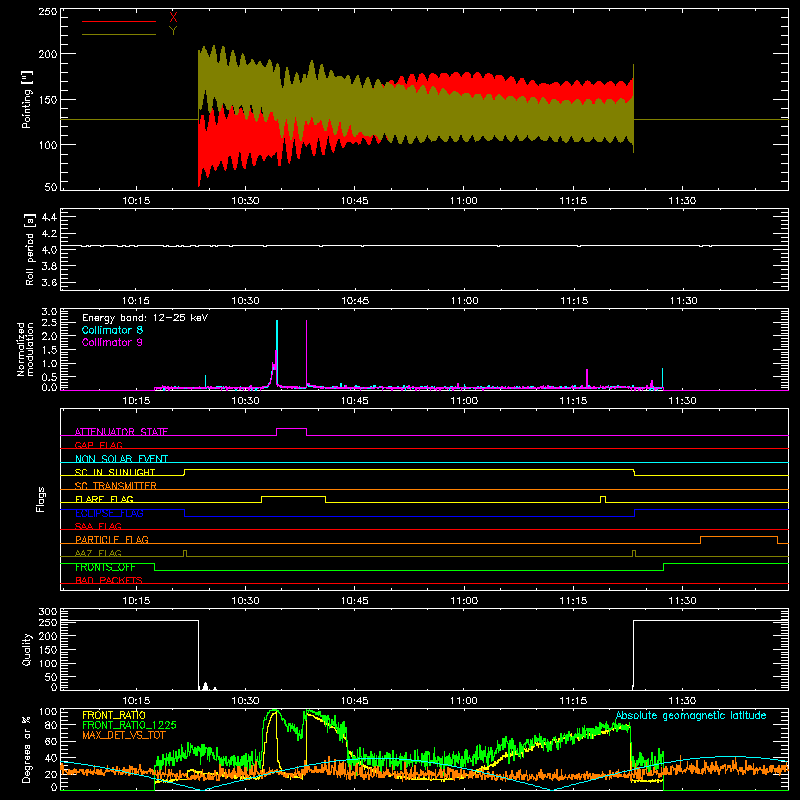Click the SC_IN_SUNLIGHT flag label
This screenshot has width=800, height=800.
(x=115, y=472)
